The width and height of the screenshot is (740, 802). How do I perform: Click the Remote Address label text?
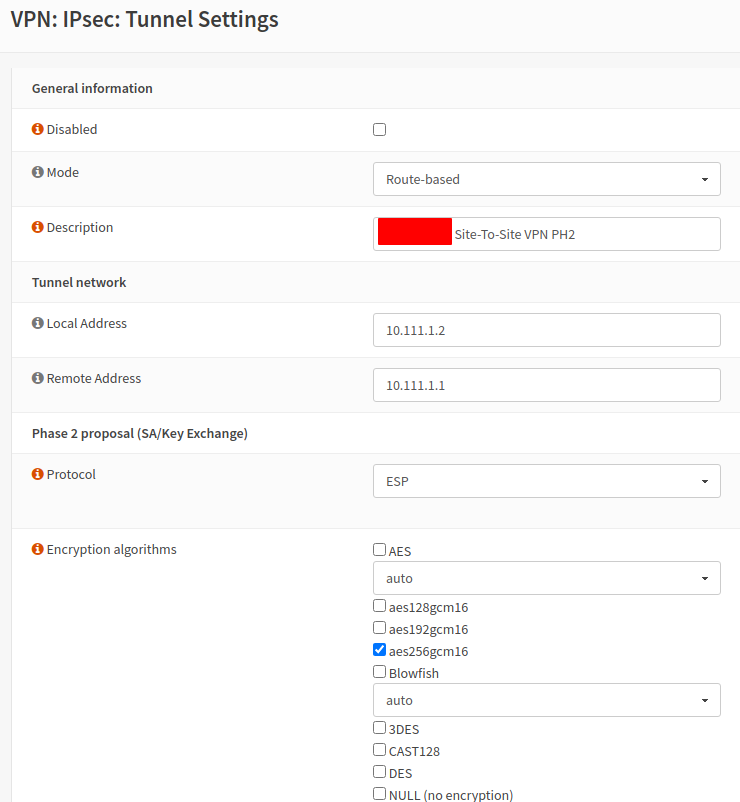coord(94,378)
